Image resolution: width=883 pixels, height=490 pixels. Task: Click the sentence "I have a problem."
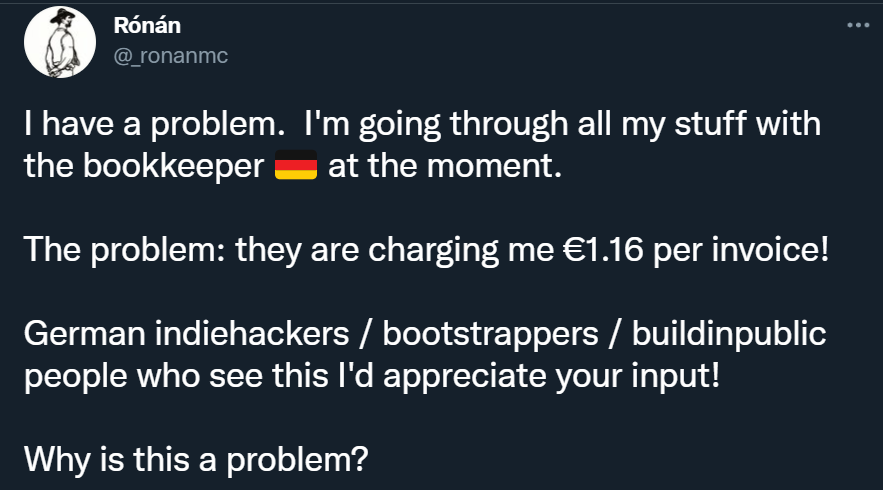point(154,124)
